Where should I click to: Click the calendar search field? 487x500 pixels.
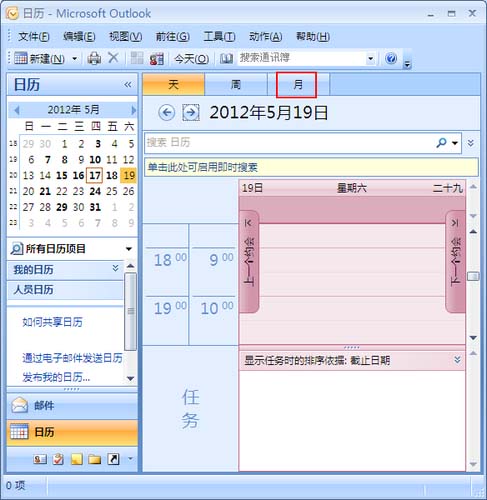(290, 143)
